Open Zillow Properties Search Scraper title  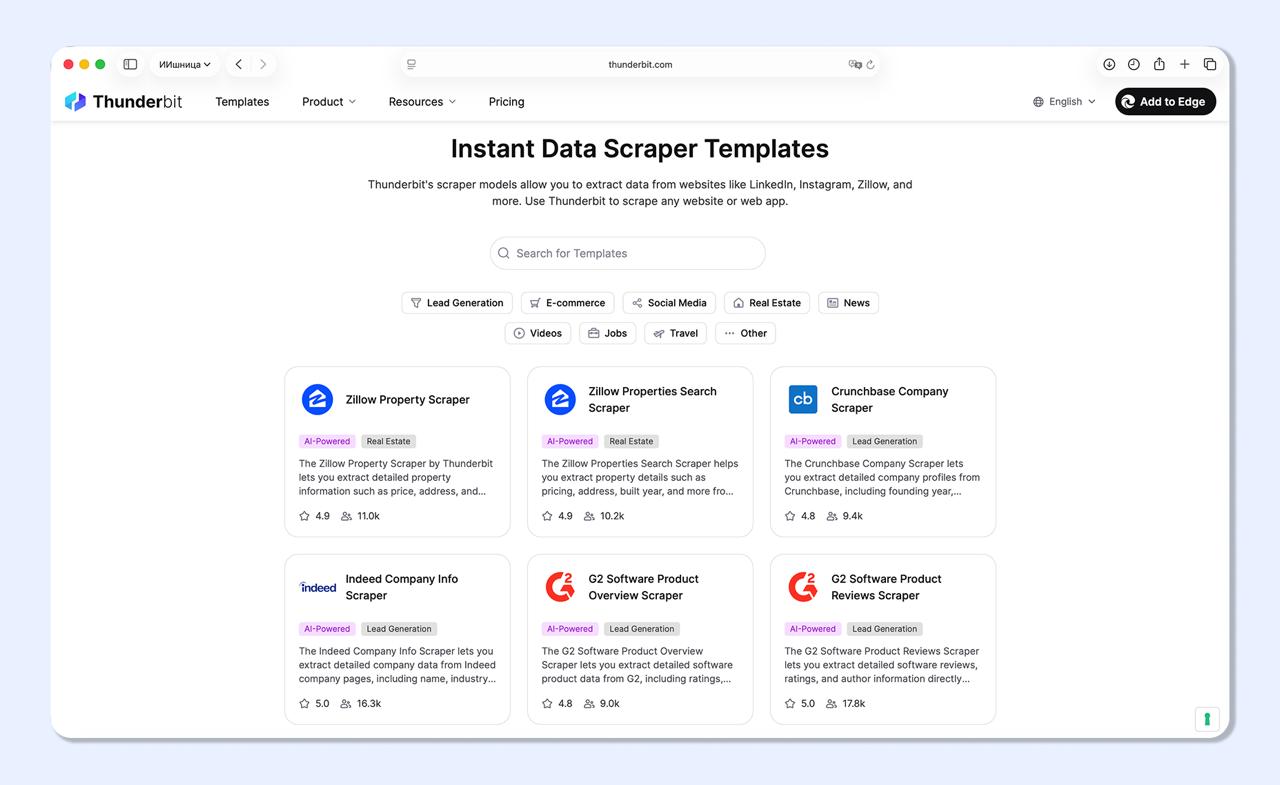652,400
